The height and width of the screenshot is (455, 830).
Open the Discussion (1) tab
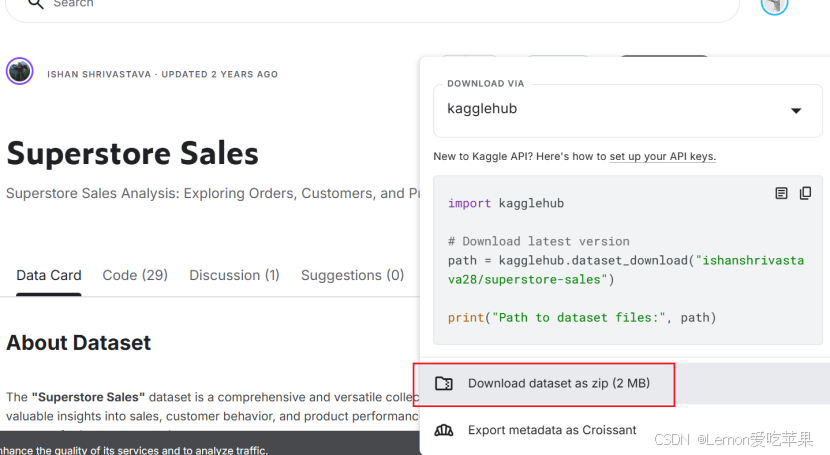pyautogui.click(x=234, y=276)
